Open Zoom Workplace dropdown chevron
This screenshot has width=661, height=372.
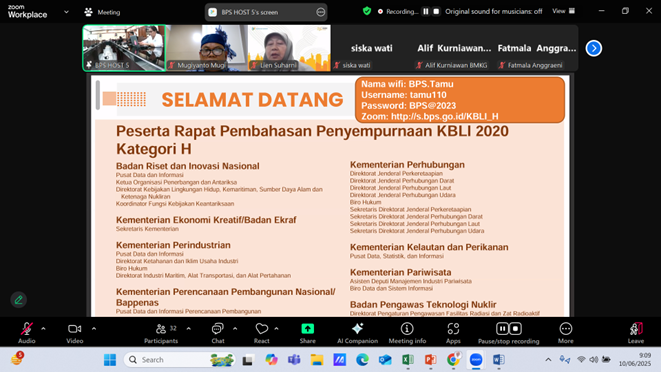click(66, 12)
